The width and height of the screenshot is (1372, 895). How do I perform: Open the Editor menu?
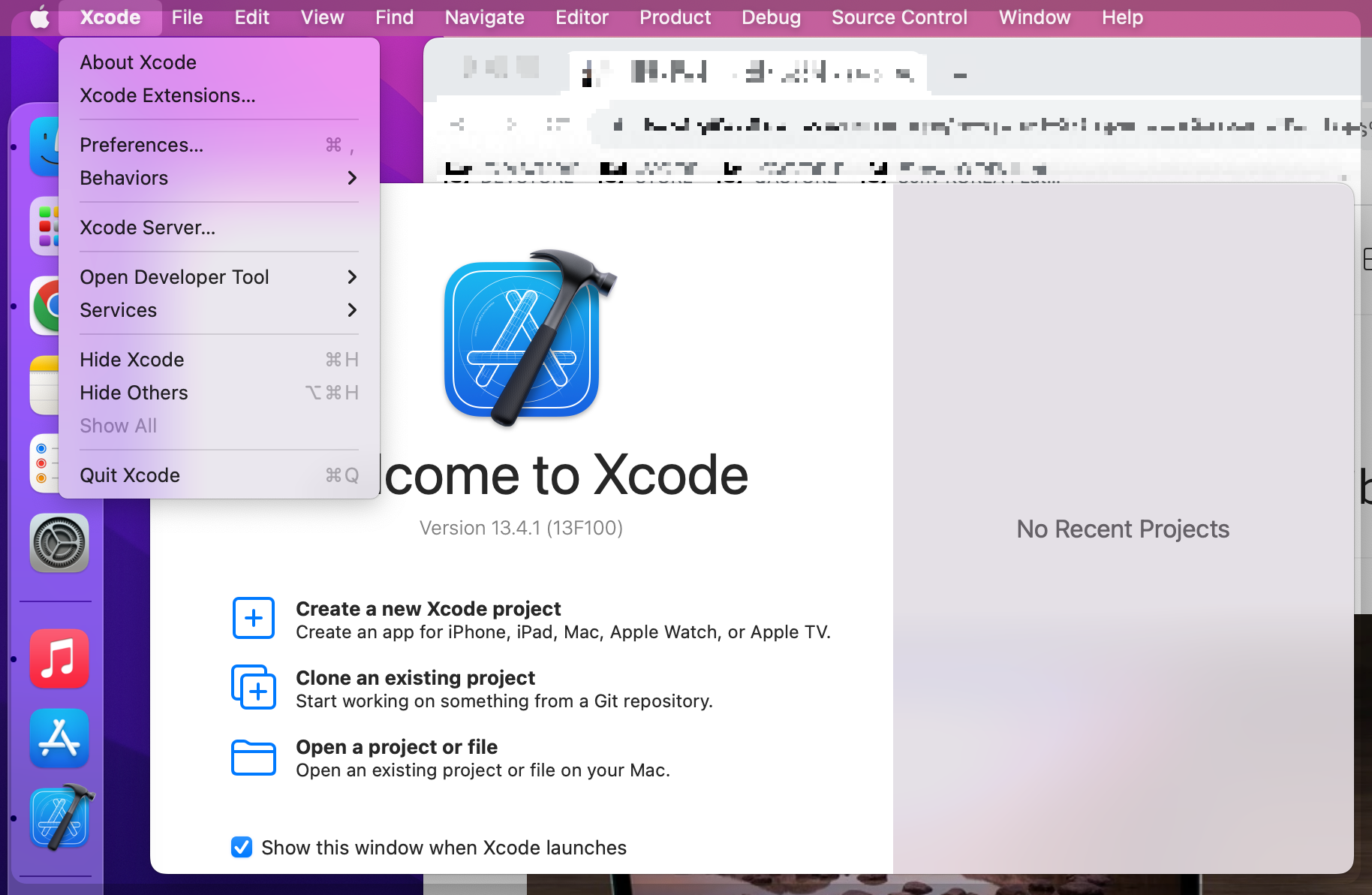582,17
